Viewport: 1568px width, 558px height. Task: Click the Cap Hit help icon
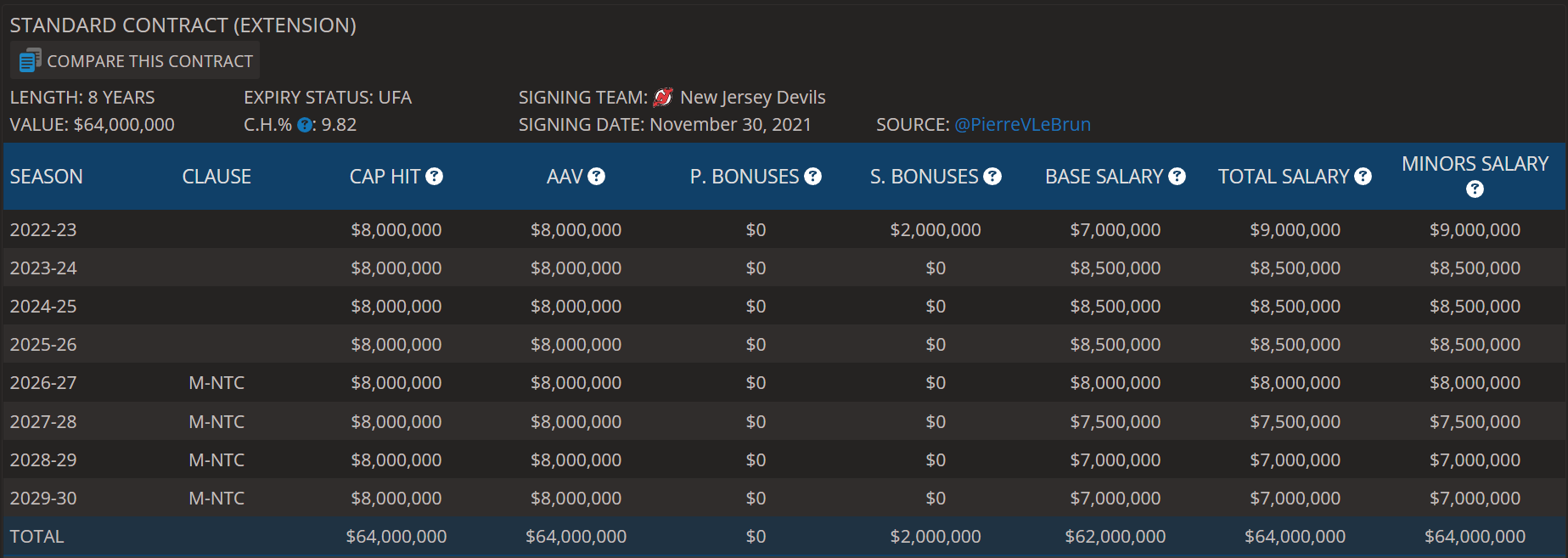click(434, 177)
